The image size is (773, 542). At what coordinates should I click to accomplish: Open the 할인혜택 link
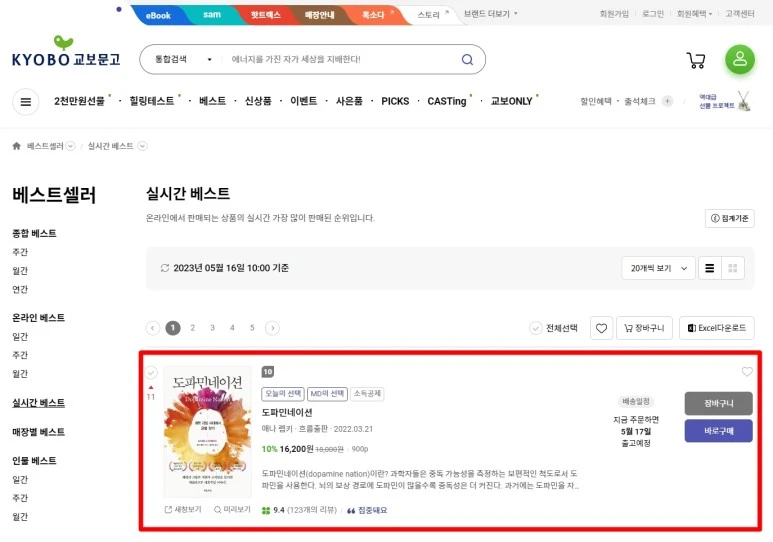click(x=596, y=101)
